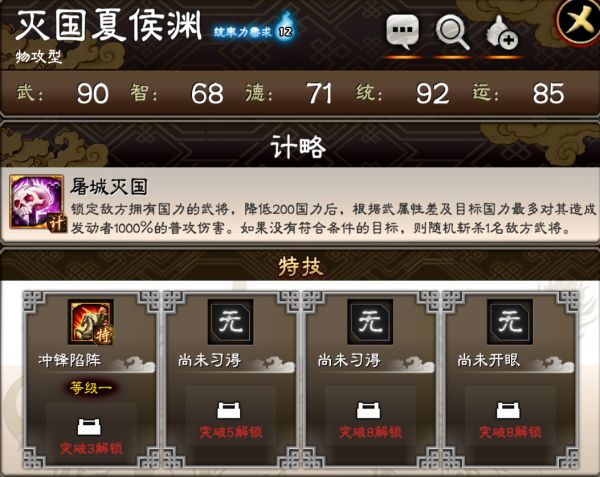Viewport: 600px width, 477px height.
Task: Click the 特技 section header
Action: click(x=301, y=266)
